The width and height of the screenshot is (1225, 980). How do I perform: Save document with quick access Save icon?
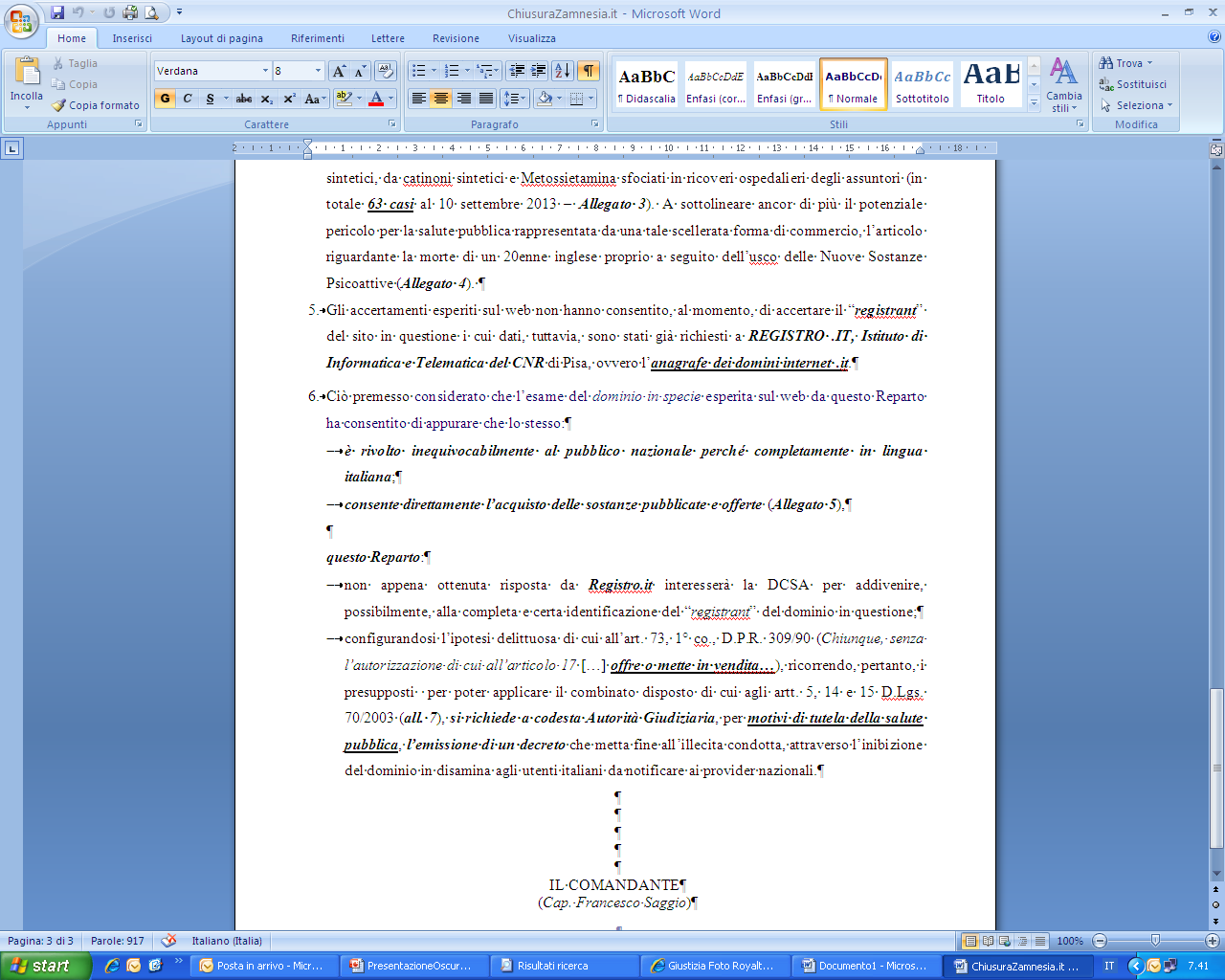pos(57,12)
